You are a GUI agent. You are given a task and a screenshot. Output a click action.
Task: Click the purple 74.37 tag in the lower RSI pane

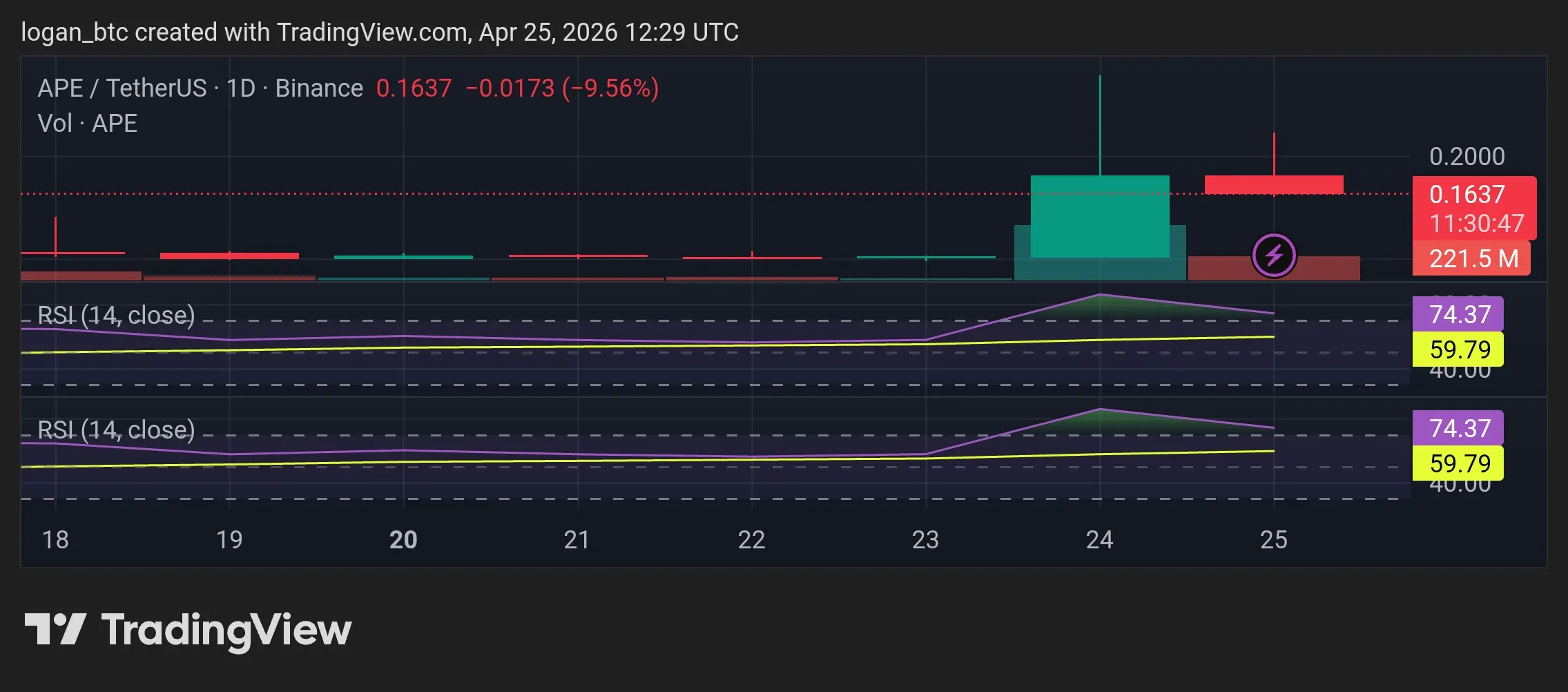pyautogui.click(x=1458, y=428)
